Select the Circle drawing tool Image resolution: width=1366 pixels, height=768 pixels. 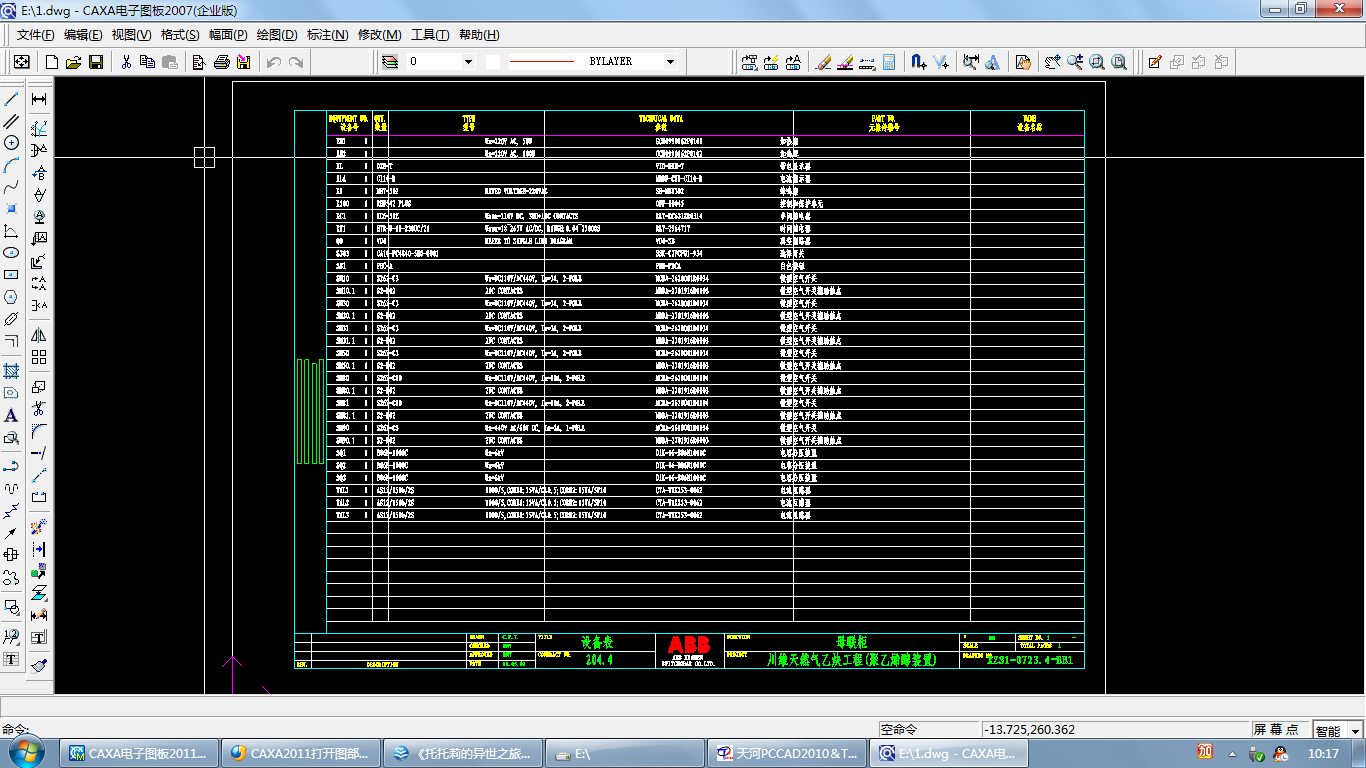pos(12,143)
